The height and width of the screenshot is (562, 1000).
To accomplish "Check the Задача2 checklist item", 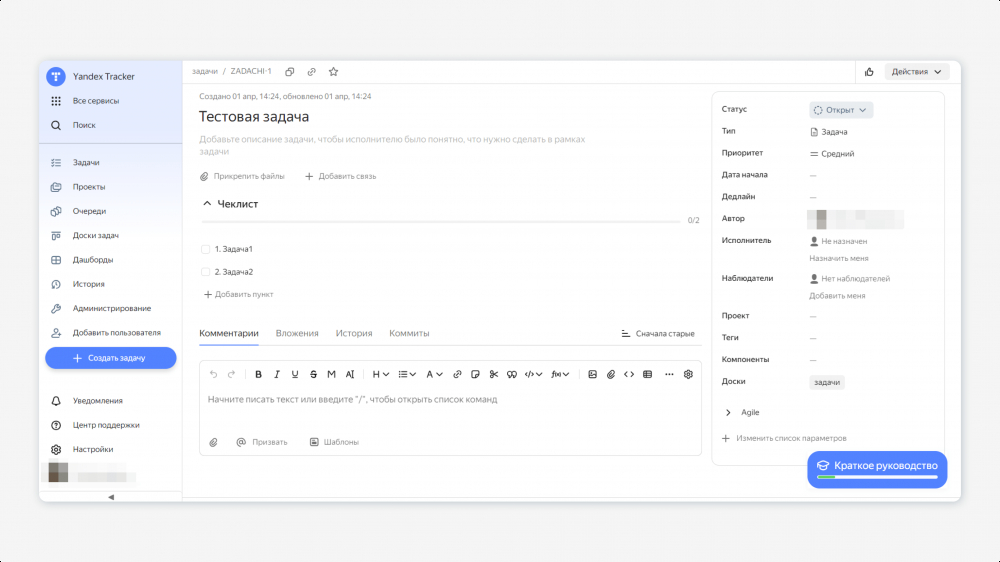I will pos(206,272).
